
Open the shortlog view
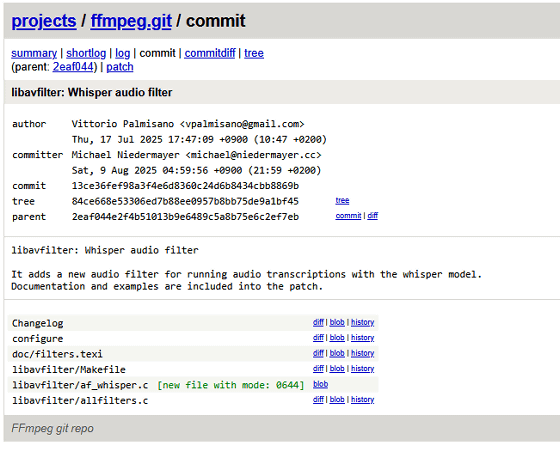[x=86, y=53]
